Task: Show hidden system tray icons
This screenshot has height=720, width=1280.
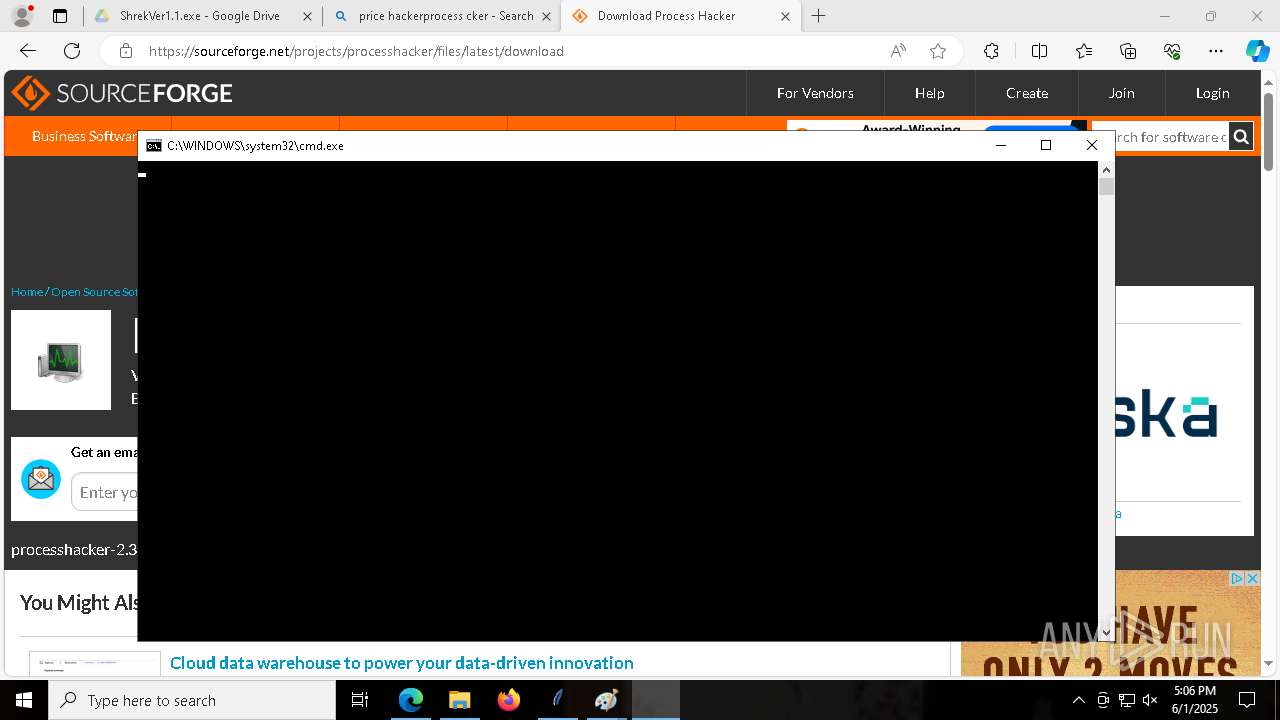Action: point(1078,700)
